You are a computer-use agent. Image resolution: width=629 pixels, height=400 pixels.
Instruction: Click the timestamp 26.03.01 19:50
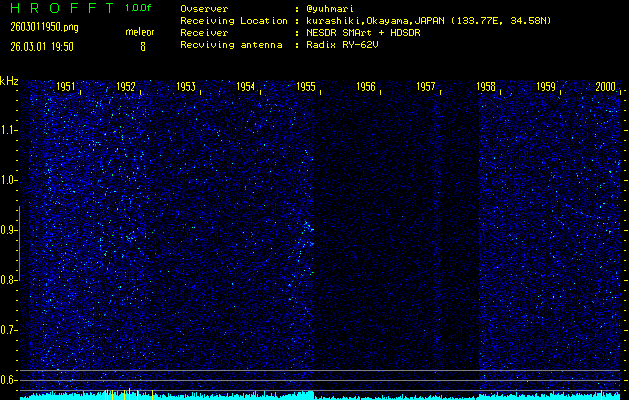tap(42, 47)
